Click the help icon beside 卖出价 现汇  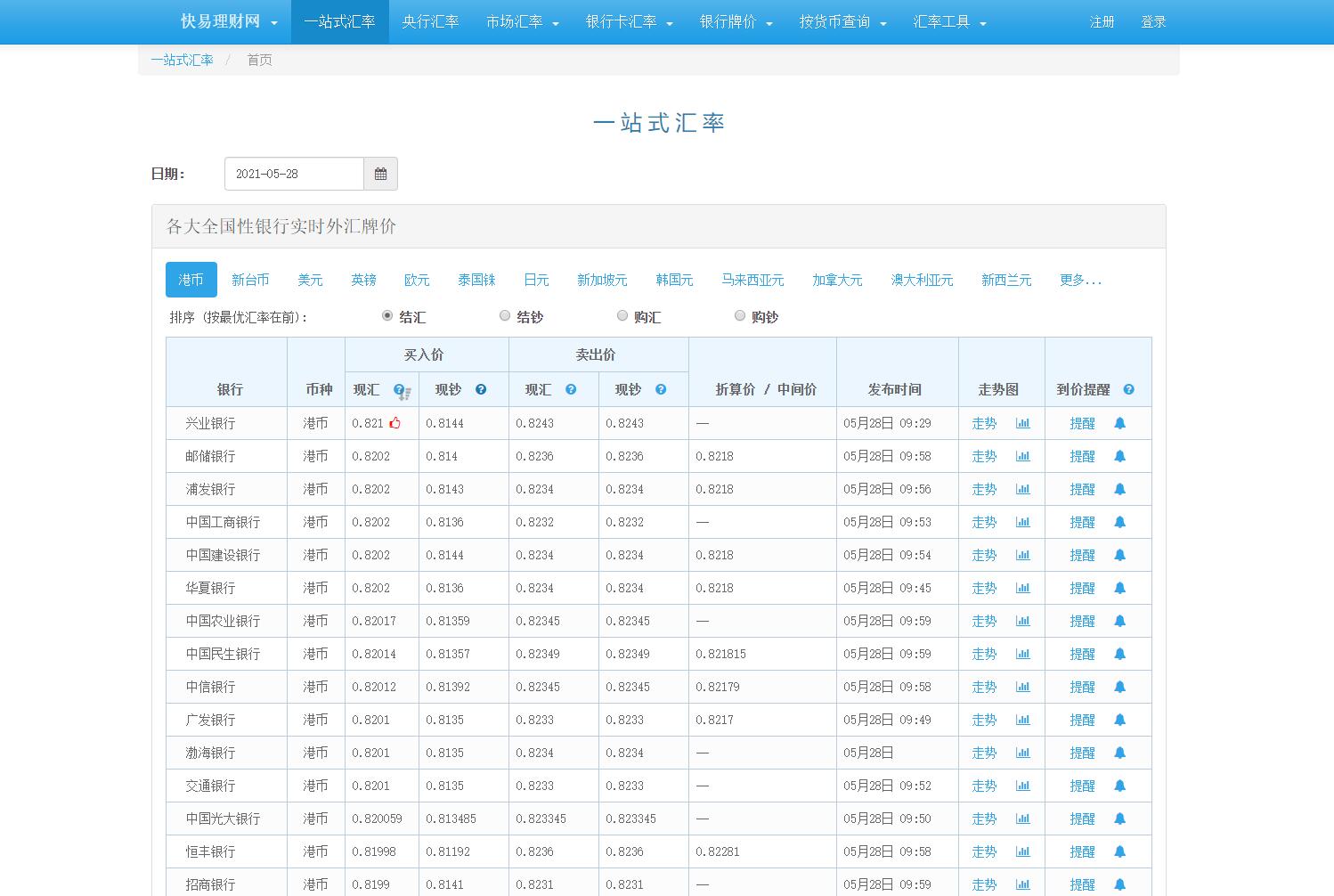tap(571, 389)
